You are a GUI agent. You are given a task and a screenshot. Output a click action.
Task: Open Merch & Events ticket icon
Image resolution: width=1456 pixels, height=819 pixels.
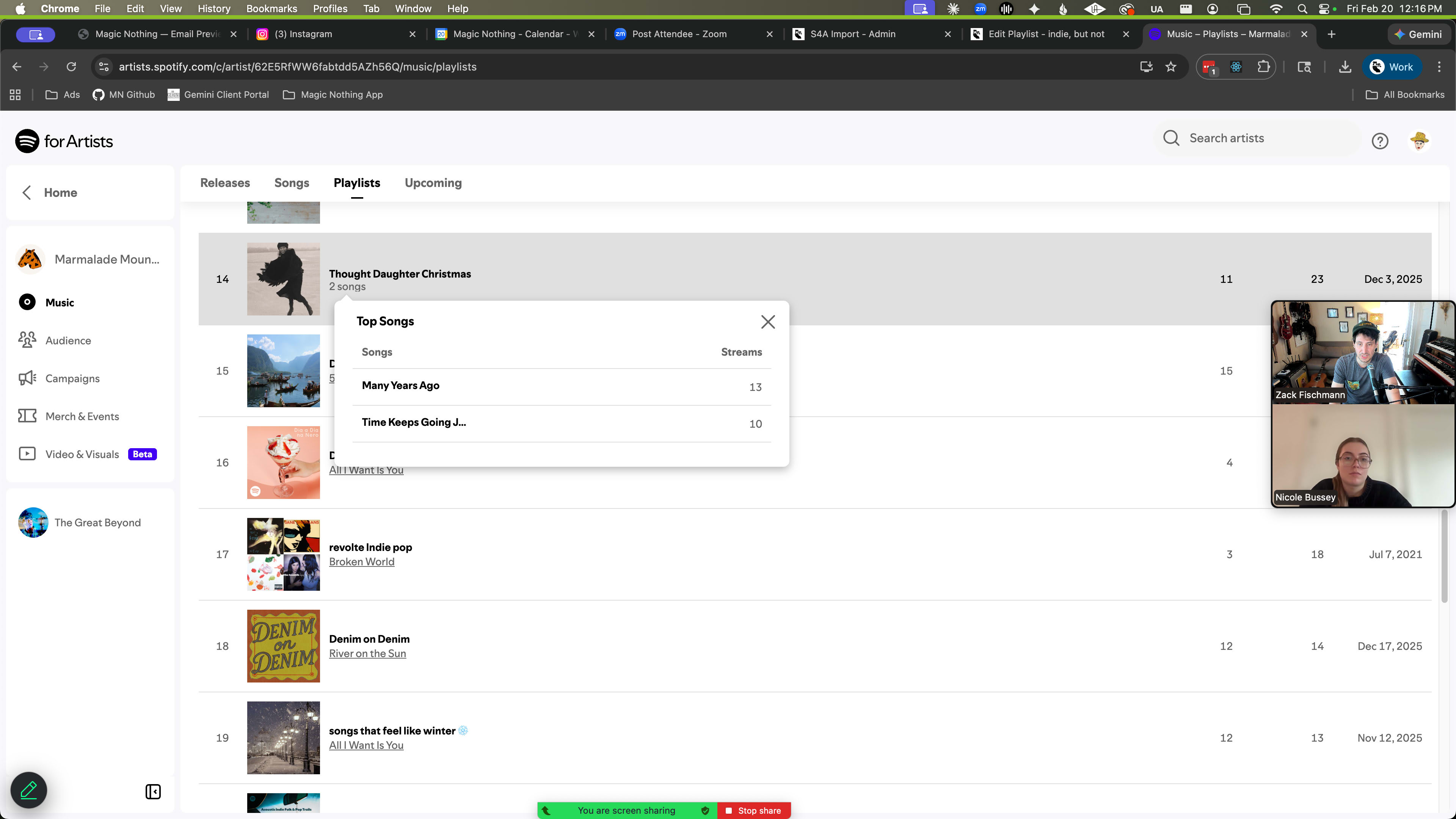tap(27, 416)
